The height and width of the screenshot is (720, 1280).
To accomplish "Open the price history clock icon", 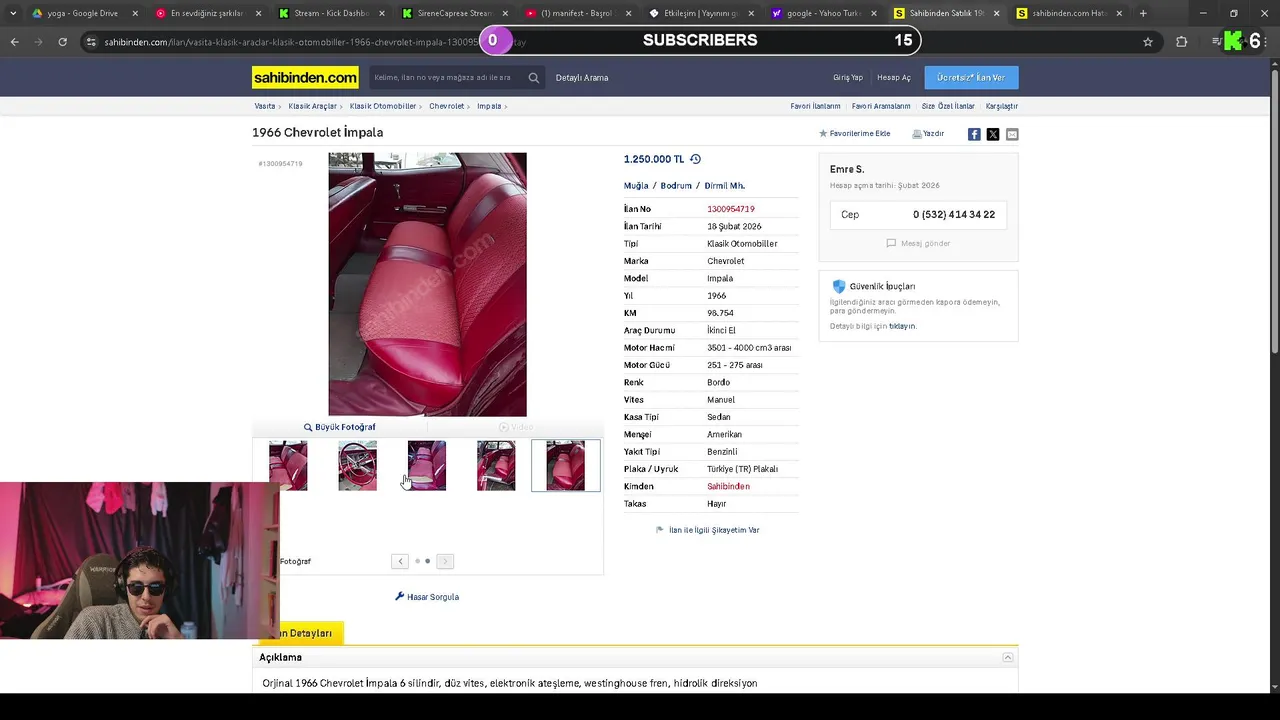I will (x=696, y=159).
